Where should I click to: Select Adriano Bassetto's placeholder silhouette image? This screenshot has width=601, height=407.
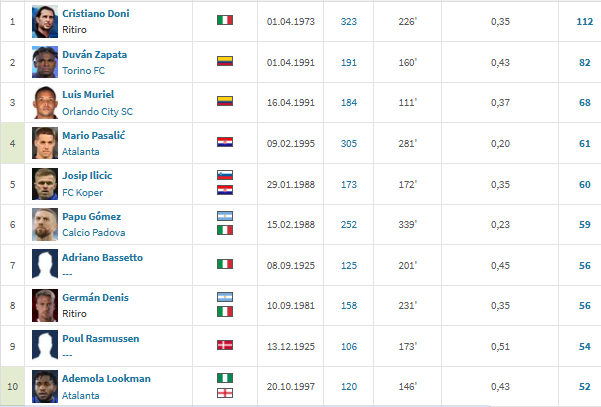[x=44, y=264]
